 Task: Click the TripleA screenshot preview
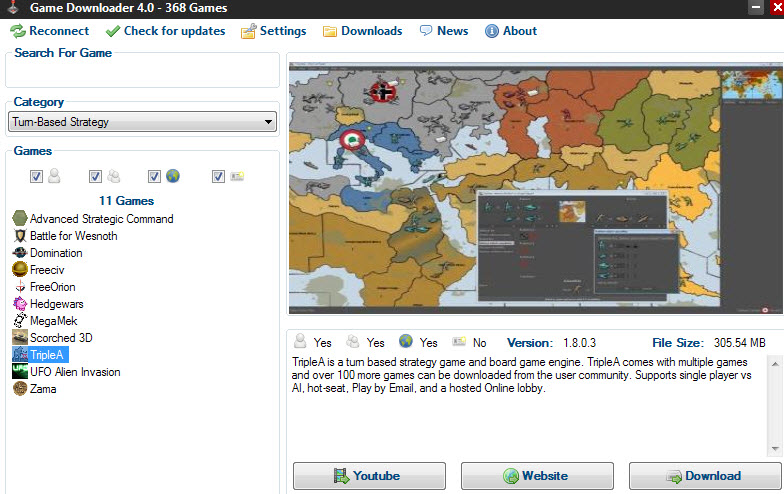[x=536, y=188]
